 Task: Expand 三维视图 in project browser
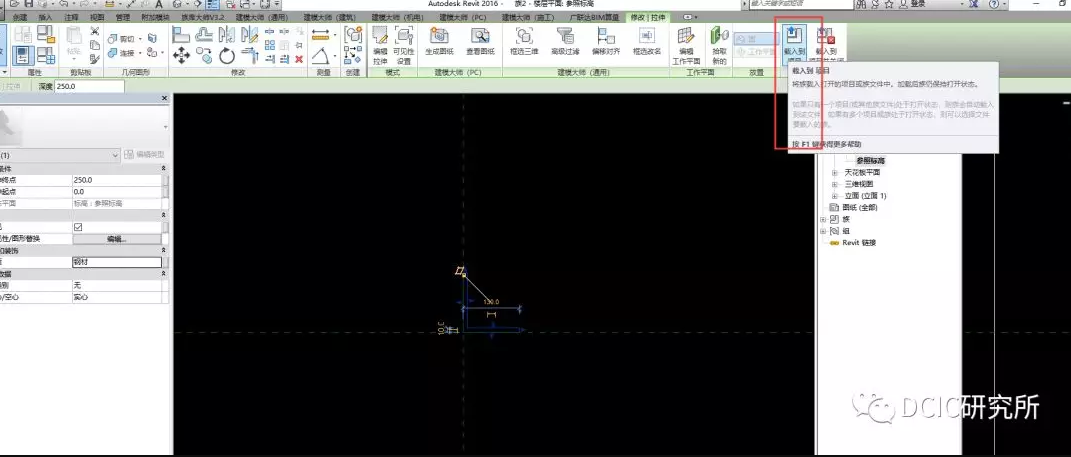coord(834,184)
